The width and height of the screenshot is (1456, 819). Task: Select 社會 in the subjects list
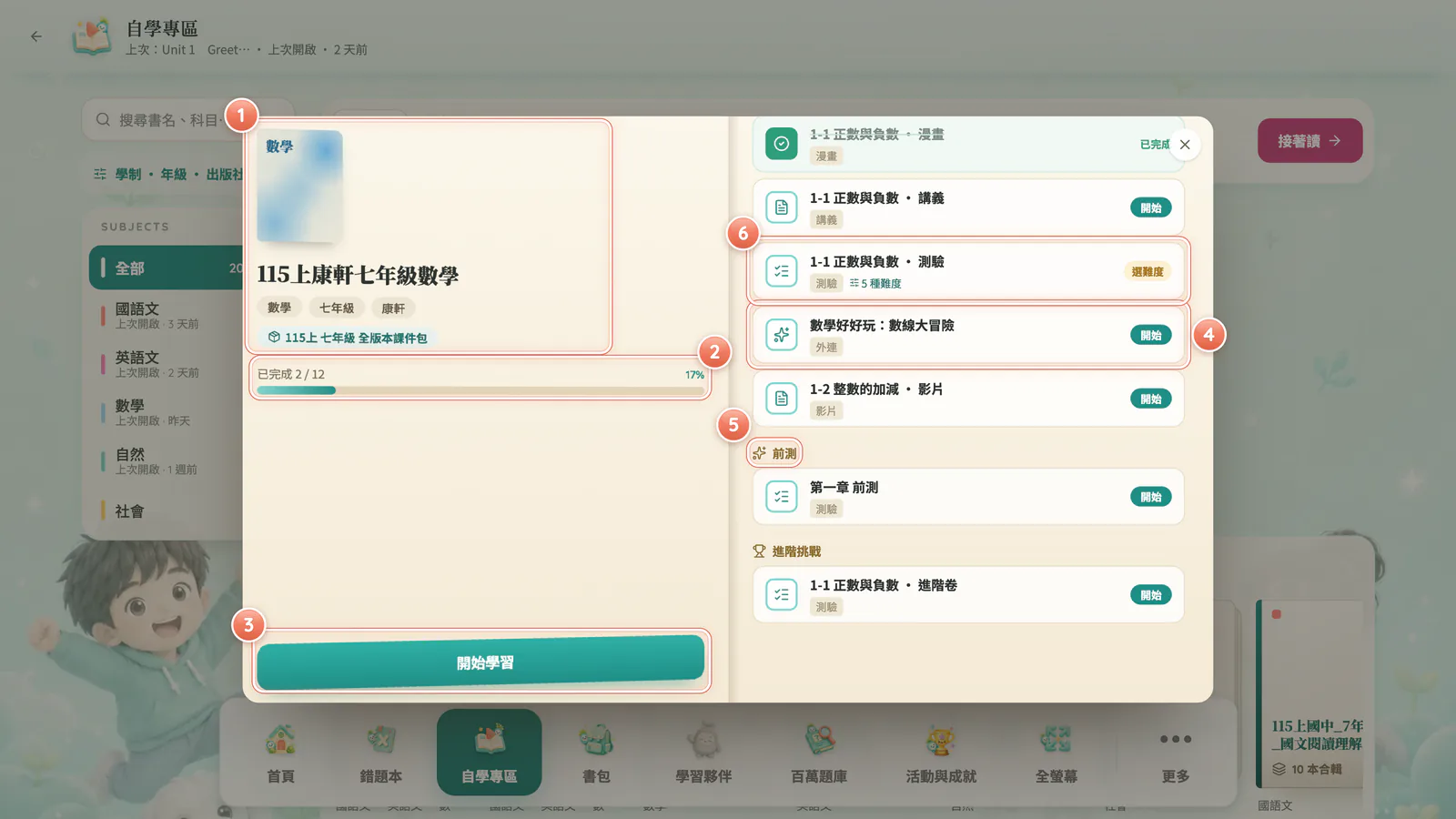[167, 511]
